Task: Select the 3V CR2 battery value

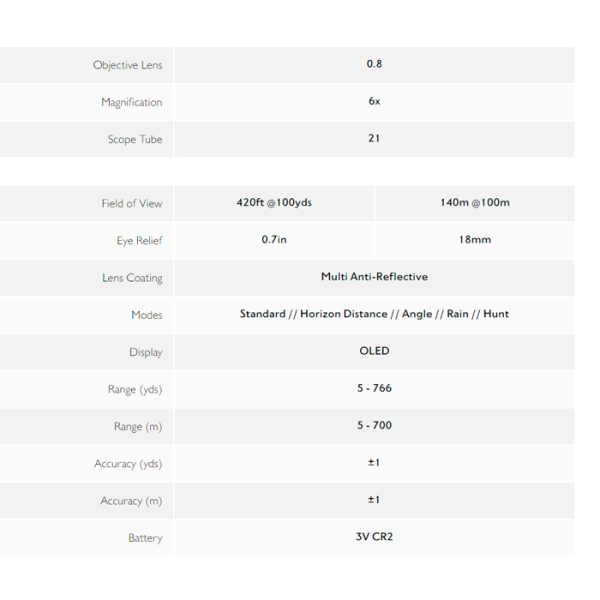Action: (374, 536)
